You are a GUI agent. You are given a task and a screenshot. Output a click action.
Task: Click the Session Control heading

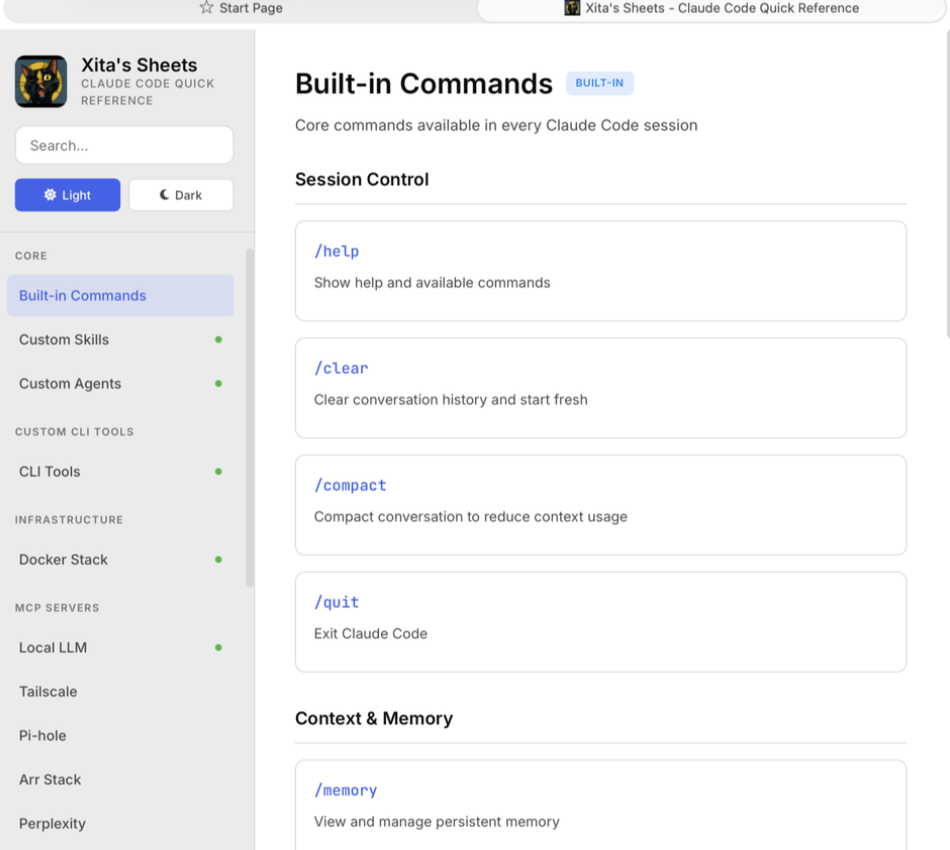(362, 179)
